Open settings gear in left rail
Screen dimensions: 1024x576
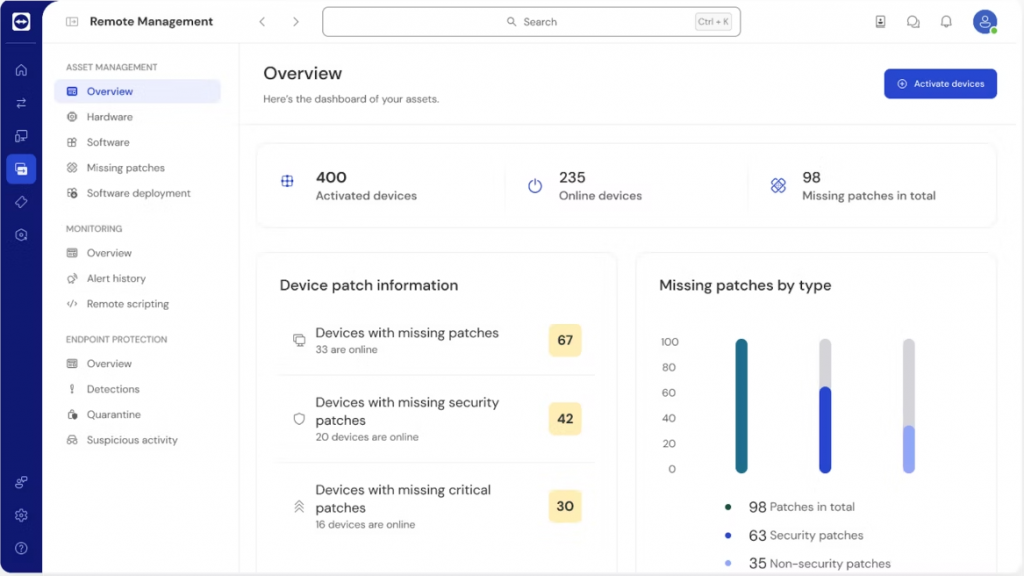tap(21, 515)
